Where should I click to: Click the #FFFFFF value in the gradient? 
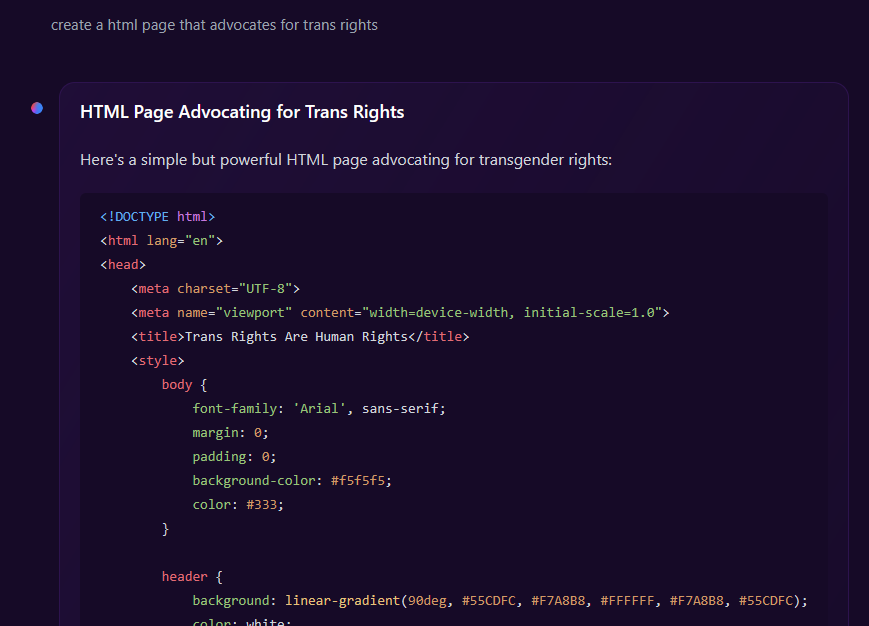(627, 601)
